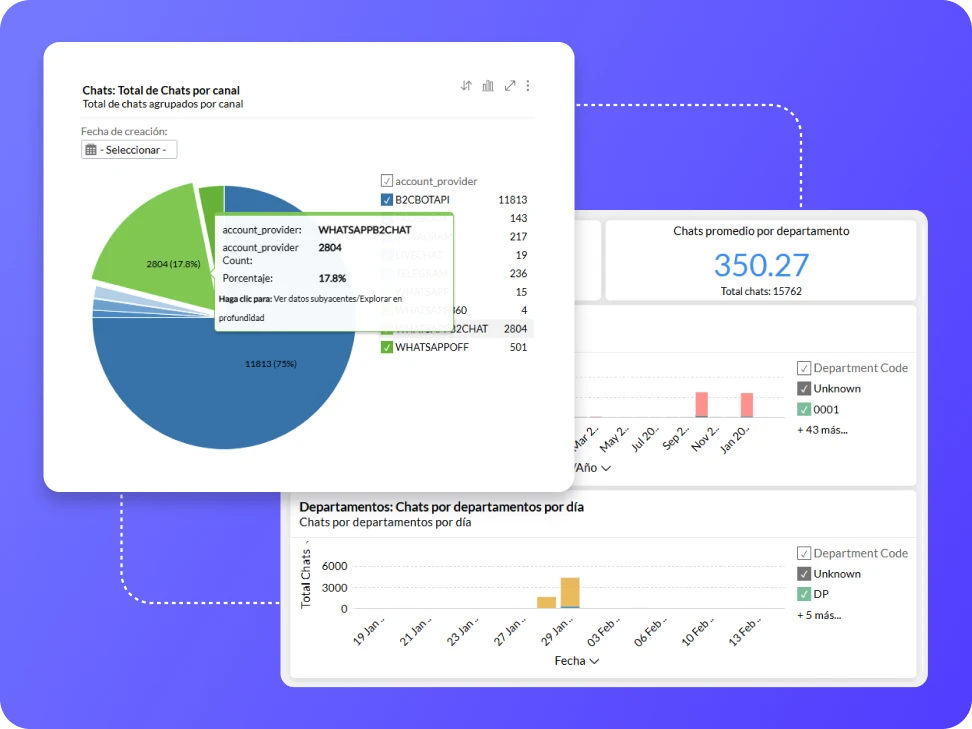
Task: Open the sort options icon on Chats card
Action: tap(466, 85)
